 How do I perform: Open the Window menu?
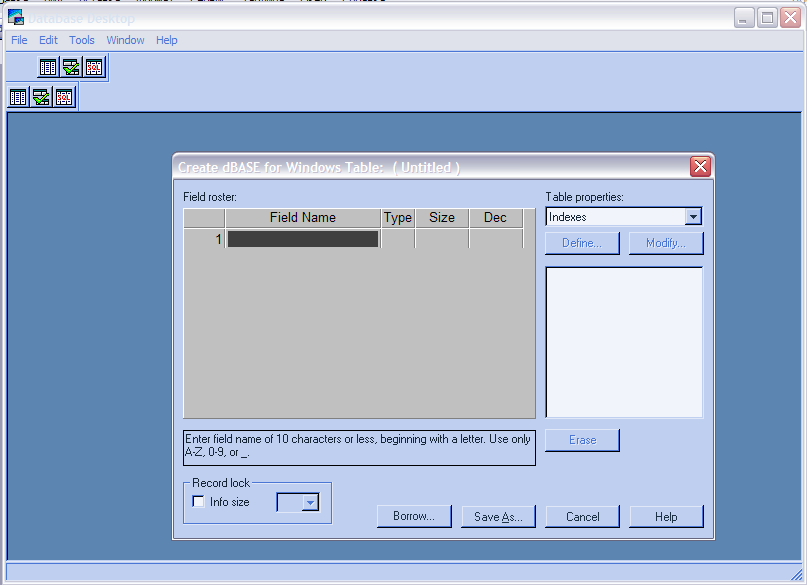pyautogui.click(x=125, y=40)
